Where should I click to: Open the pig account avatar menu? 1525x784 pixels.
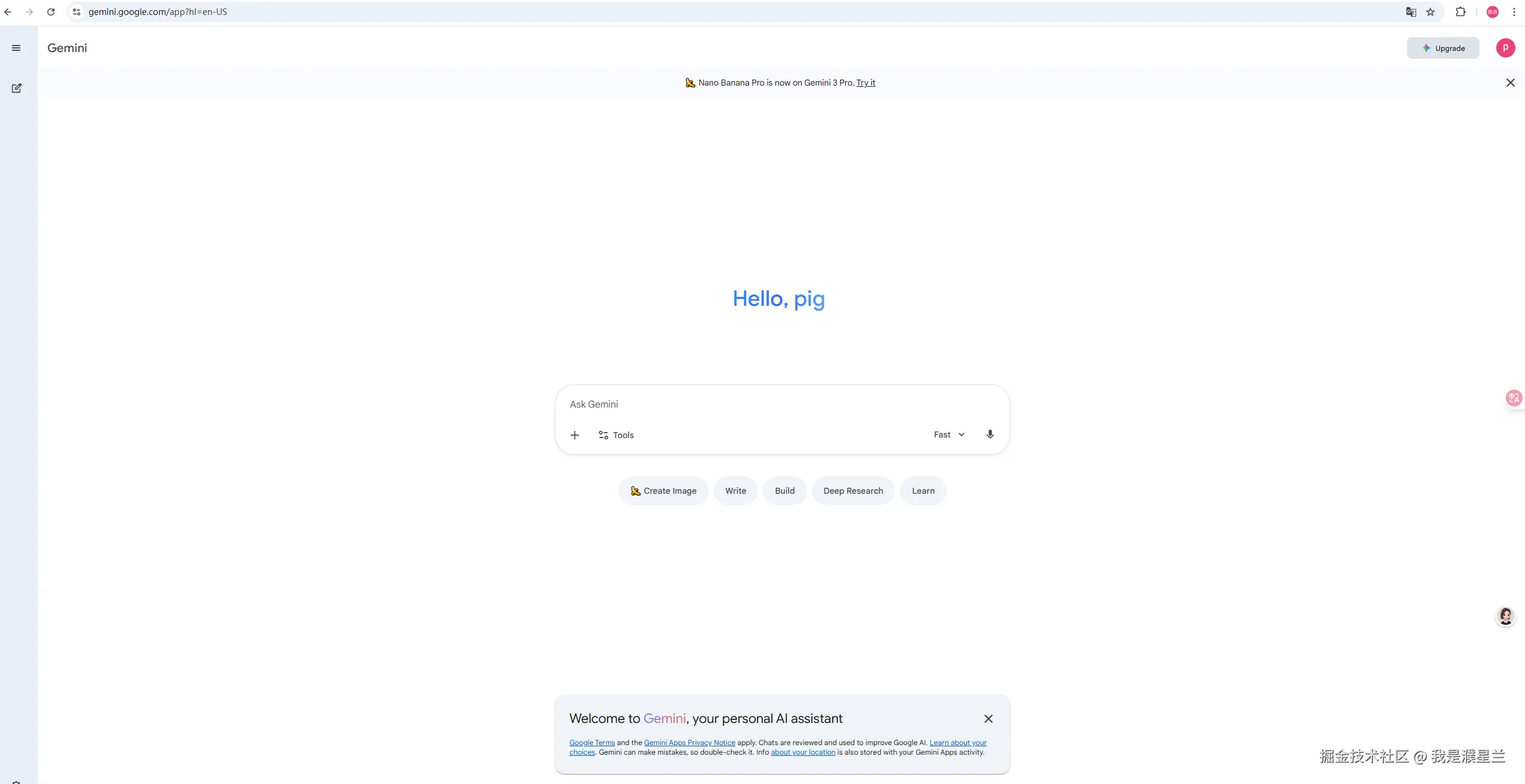[1505, 48]
